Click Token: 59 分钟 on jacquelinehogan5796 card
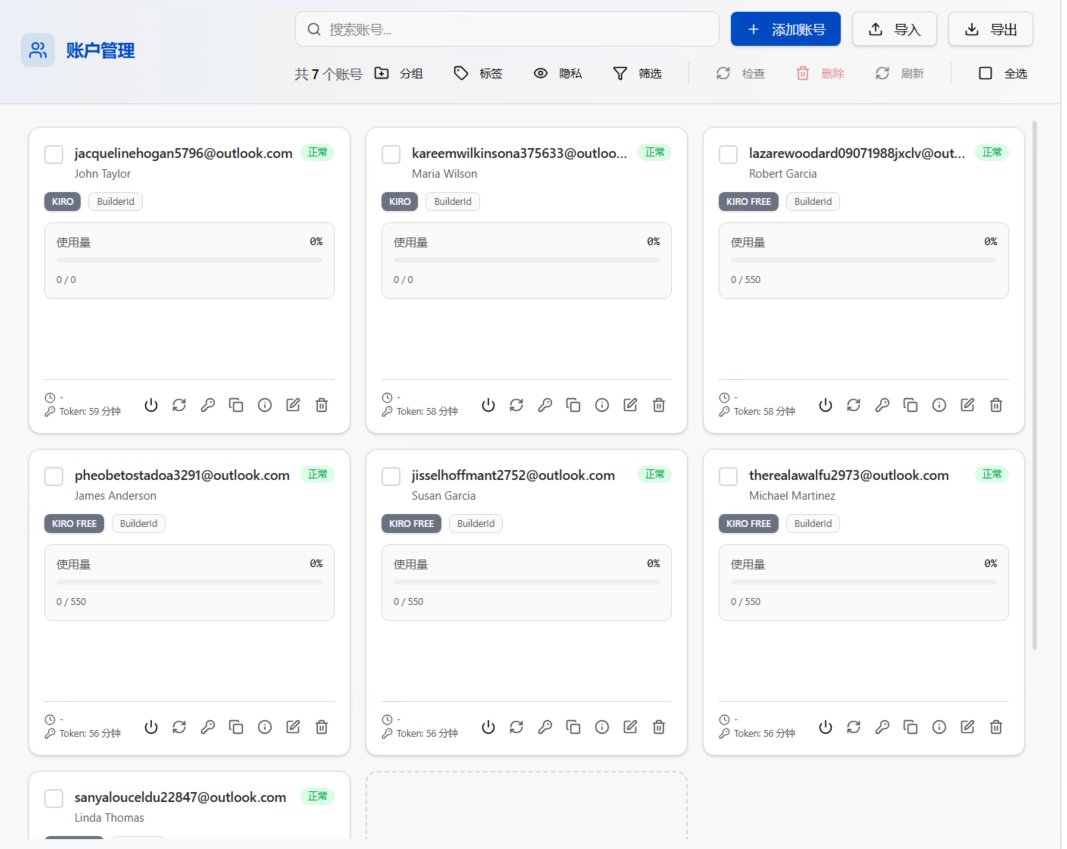The height and width of the screenshot is (849, 1067). (x=90, y=412)
